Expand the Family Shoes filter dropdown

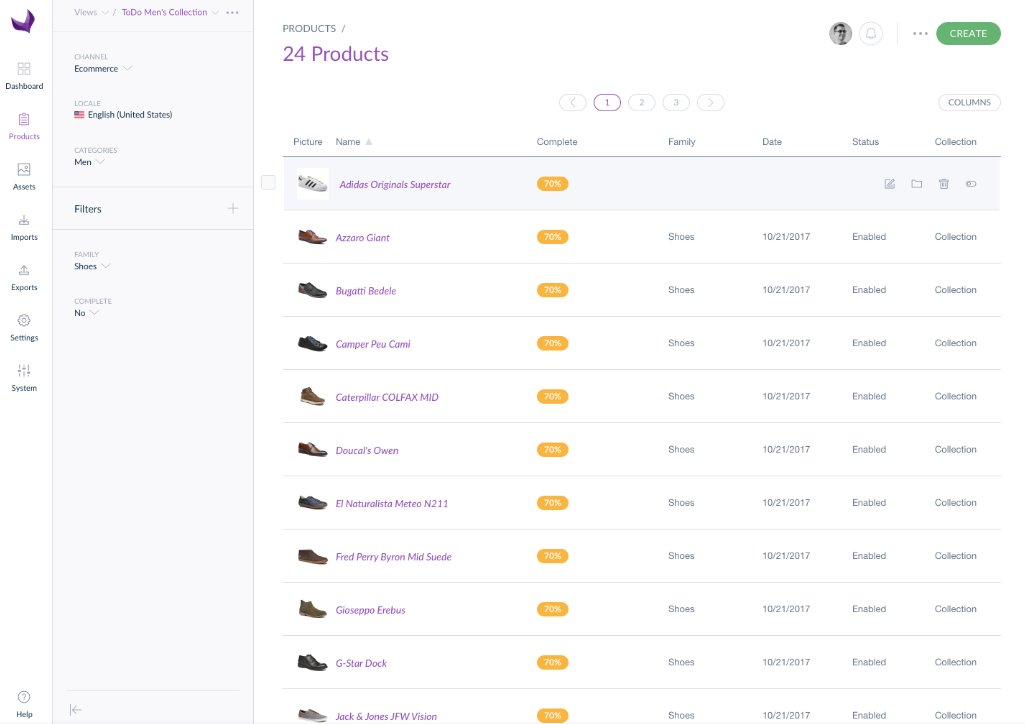tap(92, 267)
